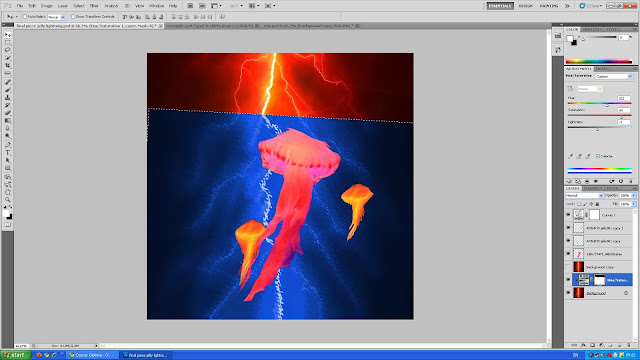Open the Image menu
This screenshot has width=640, height=360.
coord(47,6)
